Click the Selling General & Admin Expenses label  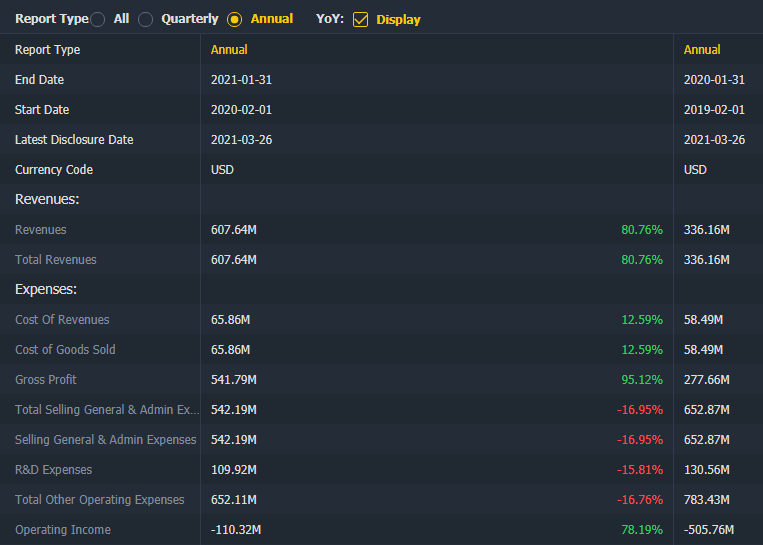click(106, 440)
